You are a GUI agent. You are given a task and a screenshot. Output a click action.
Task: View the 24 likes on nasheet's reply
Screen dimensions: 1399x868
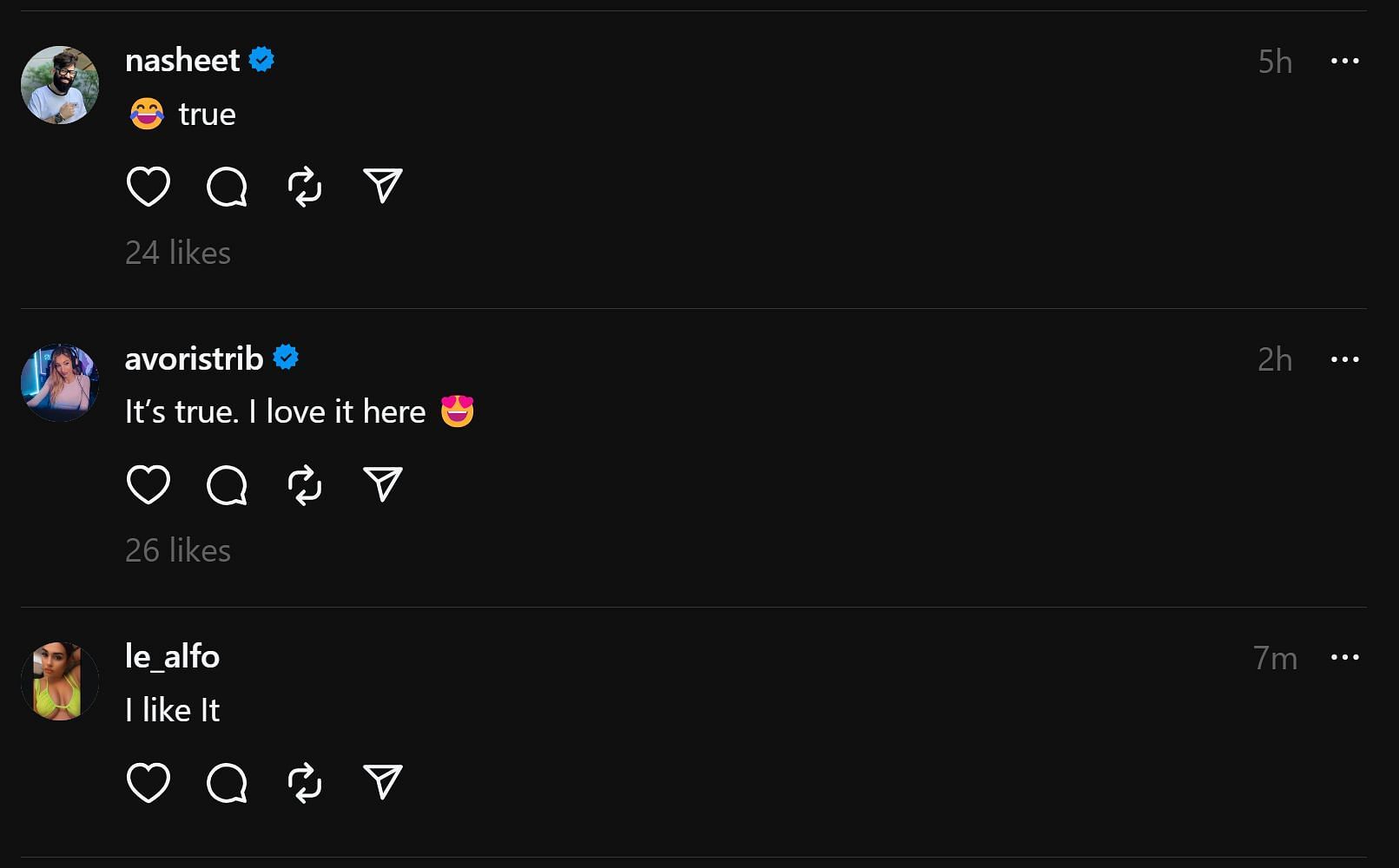click(x=178, y=253)
